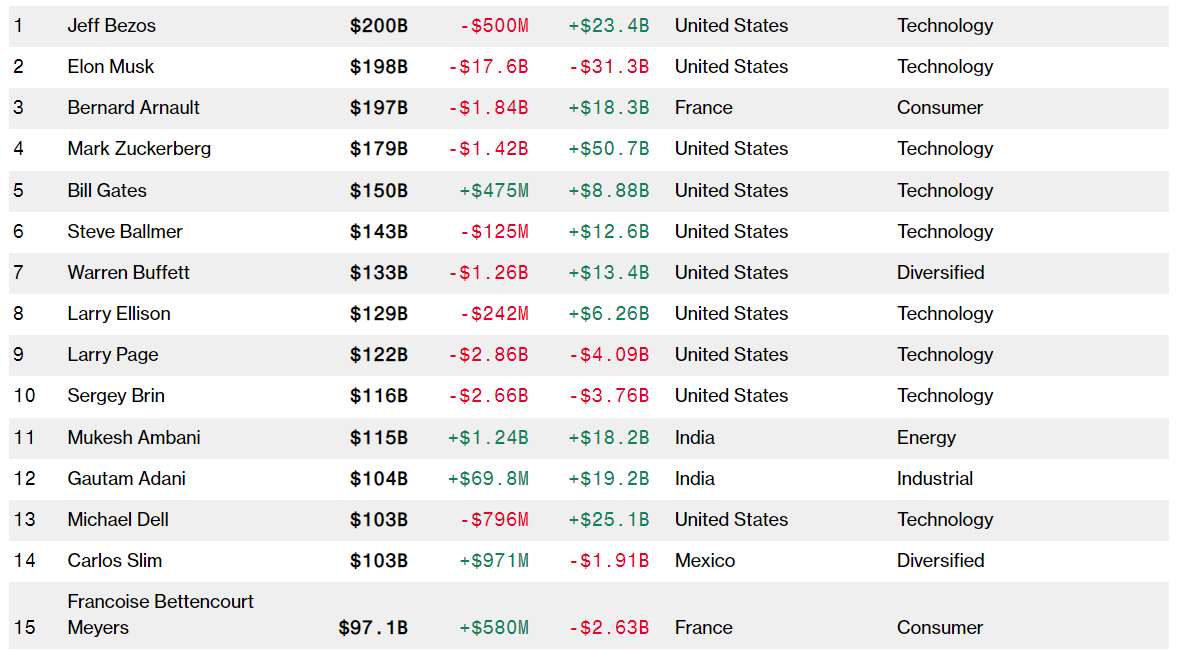Open Steve Ballmer's entry
The image size is (1177, 650).
(125, 231)
